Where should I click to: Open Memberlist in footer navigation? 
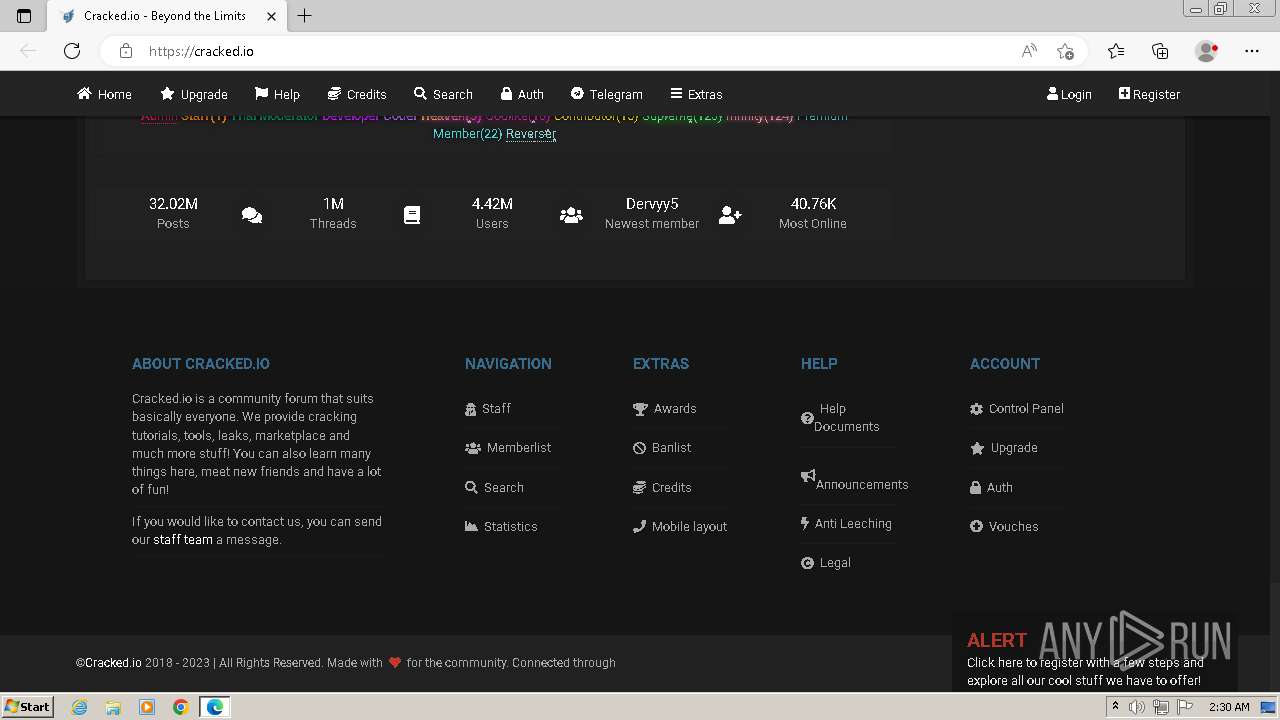point(508,448)
